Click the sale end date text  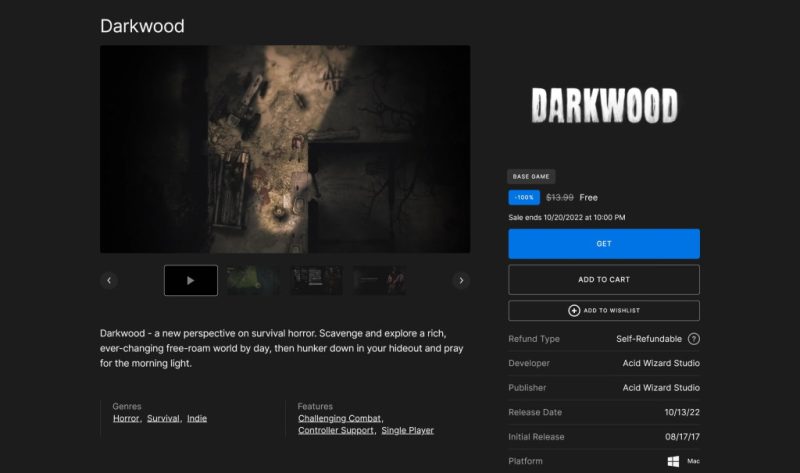pyautogui.click(x=566, y=217)
